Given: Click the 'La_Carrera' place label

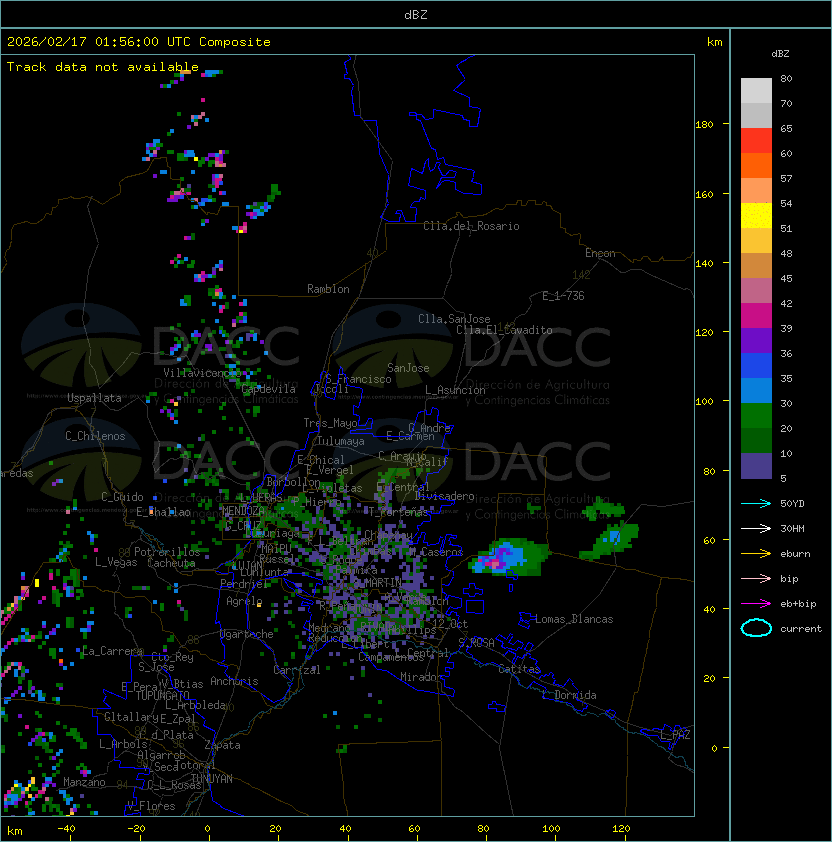Looking at the screenshot, I should coord(112,651).
